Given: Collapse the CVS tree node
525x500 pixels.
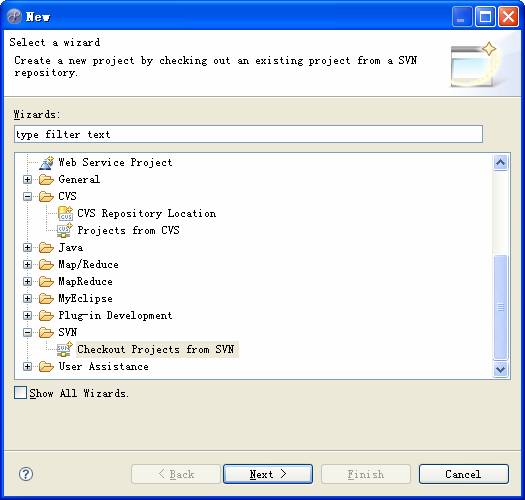Looking at the screenshot, I should (x=27, y=197).
